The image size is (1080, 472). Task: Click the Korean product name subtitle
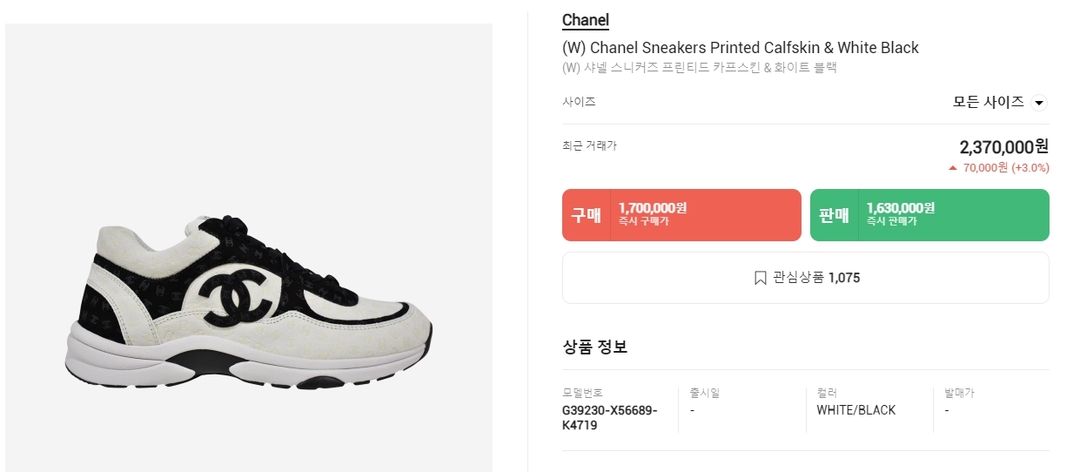(699, 68)
